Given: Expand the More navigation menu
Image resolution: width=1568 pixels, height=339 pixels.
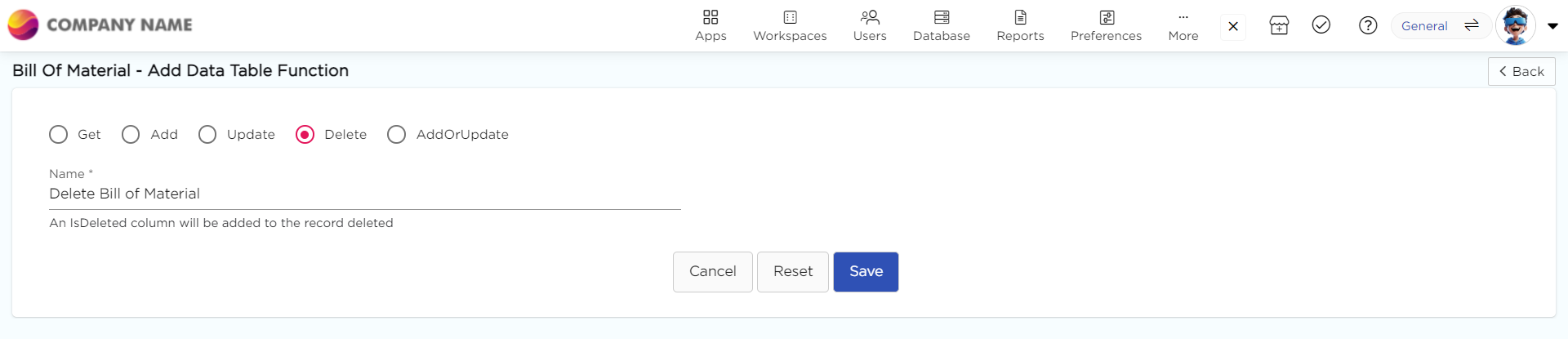Looking at the screenshot, I should 1183,25.
